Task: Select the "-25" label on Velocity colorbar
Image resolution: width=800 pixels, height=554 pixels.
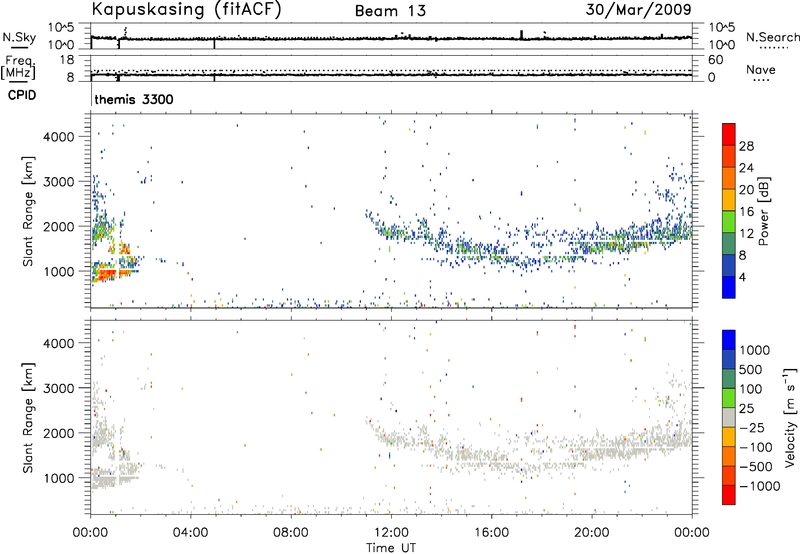Action: click(752, 427)
